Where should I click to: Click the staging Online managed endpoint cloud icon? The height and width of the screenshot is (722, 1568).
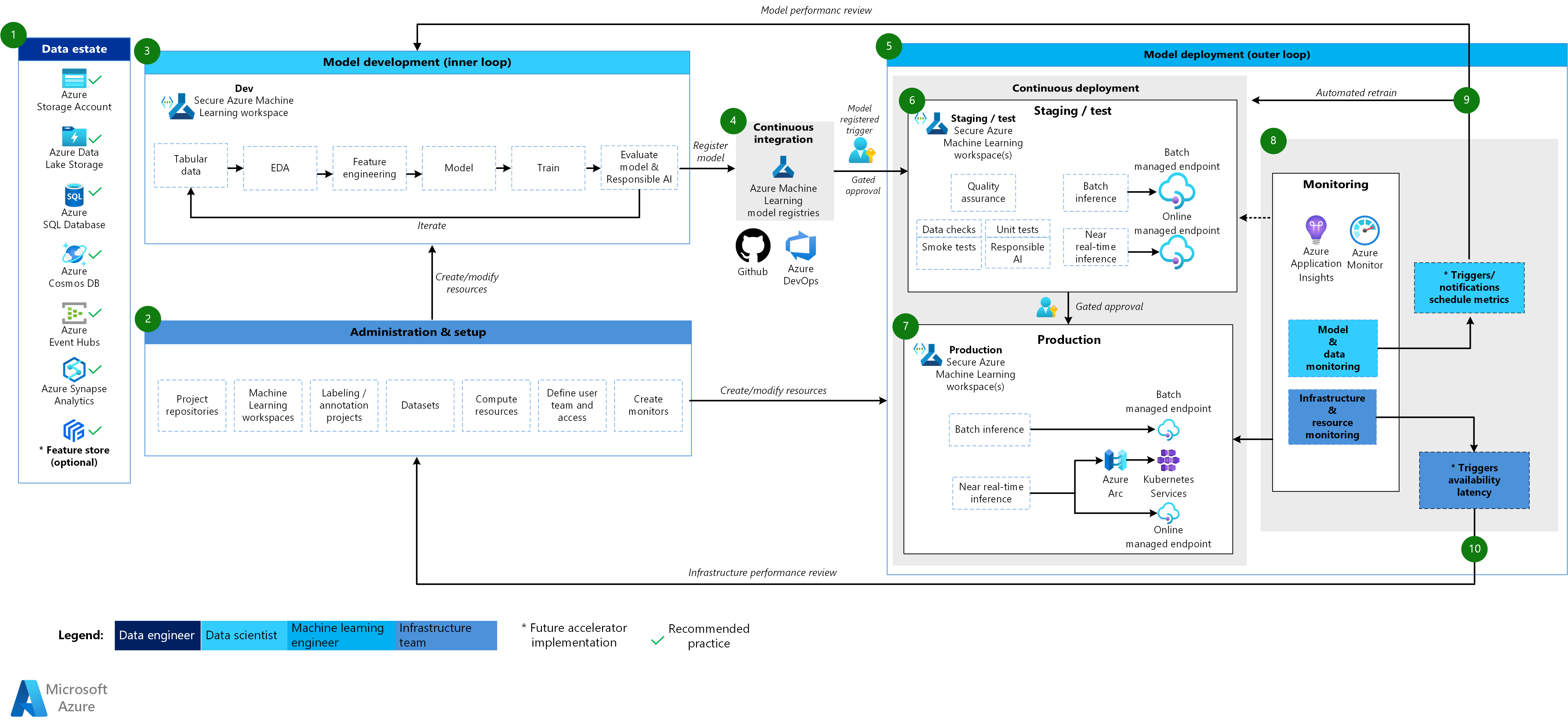pos(1176,251)
